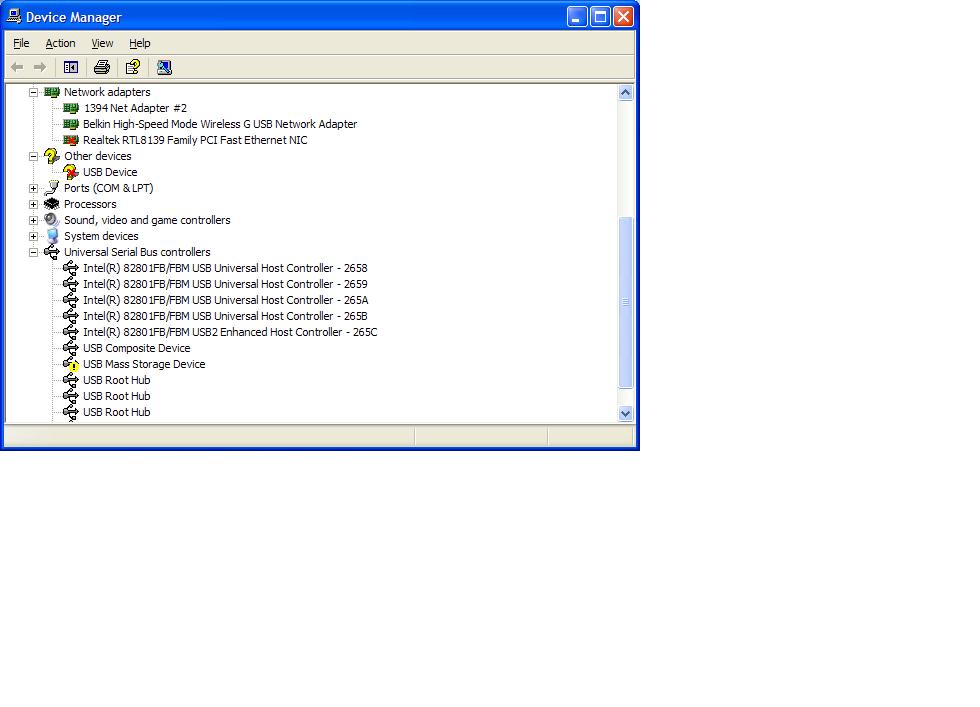Click the Processors label
Screen dimensions: 980x707
90,204
